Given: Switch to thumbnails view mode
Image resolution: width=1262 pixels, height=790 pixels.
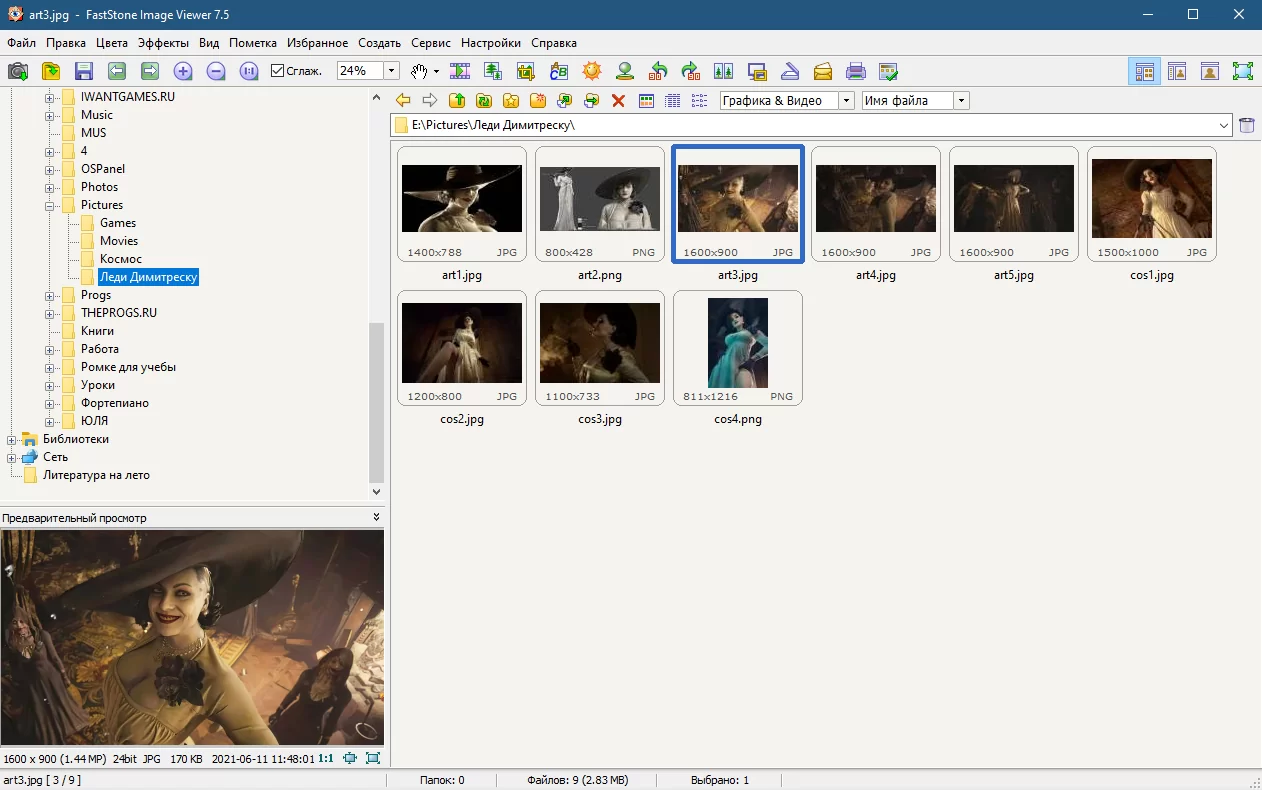Looking at the screenshot, I should (646, 100).
